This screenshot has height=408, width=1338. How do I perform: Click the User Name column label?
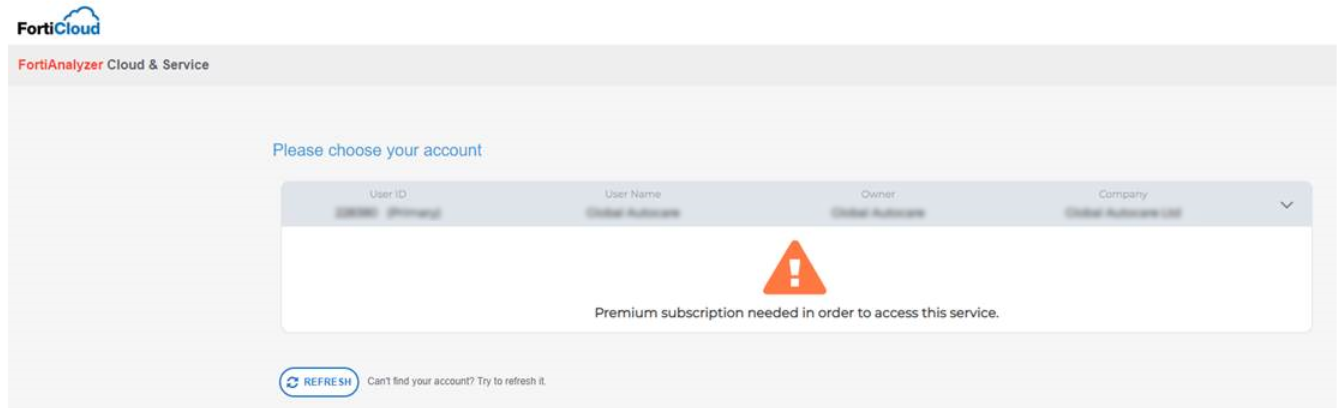(x=633, y=194)
